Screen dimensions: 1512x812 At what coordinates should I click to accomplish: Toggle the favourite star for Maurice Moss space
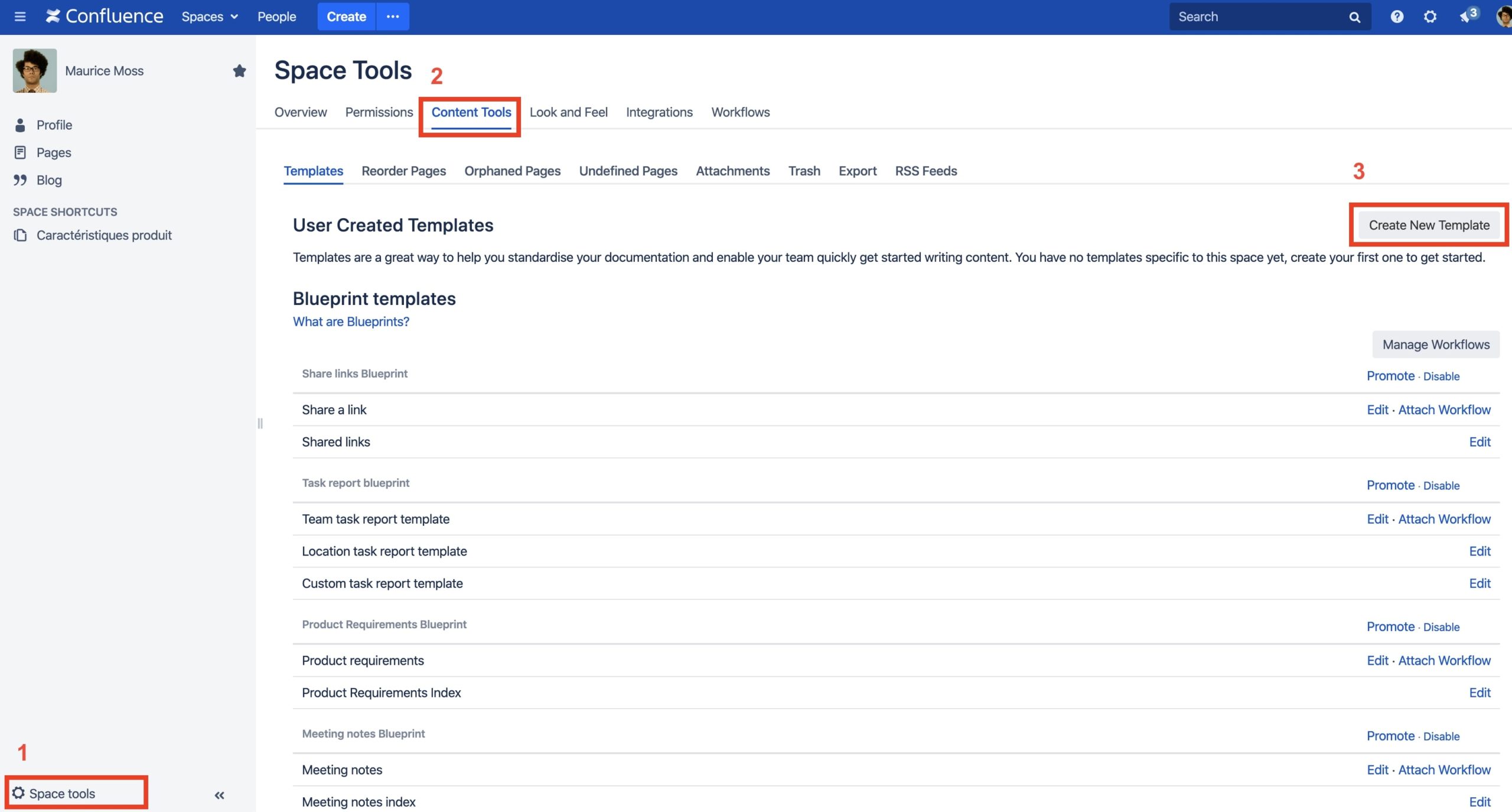239,71
